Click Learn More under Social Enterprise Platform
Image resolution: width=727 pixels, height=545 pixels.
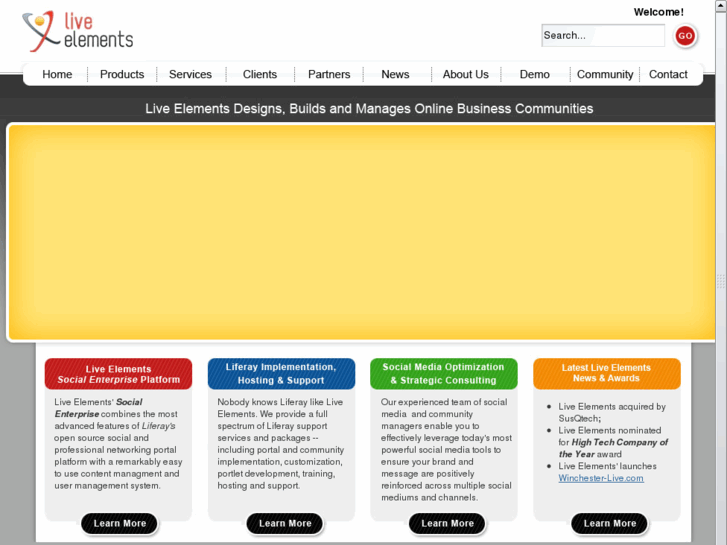click(x=120, y=524)
